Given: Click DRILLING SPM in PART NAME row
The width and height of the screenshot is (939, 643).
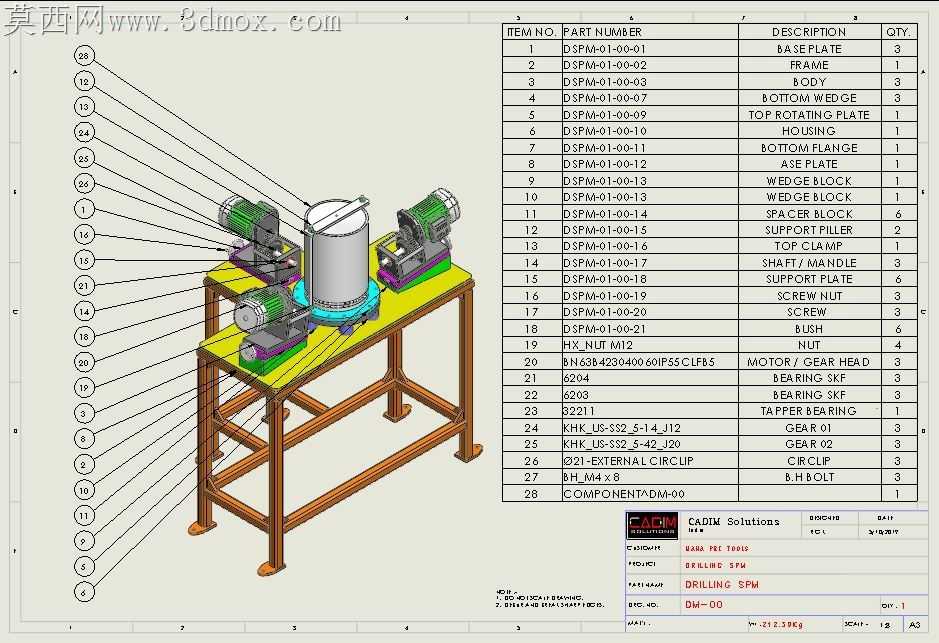Looking at the screenshot, I should 722,584.
